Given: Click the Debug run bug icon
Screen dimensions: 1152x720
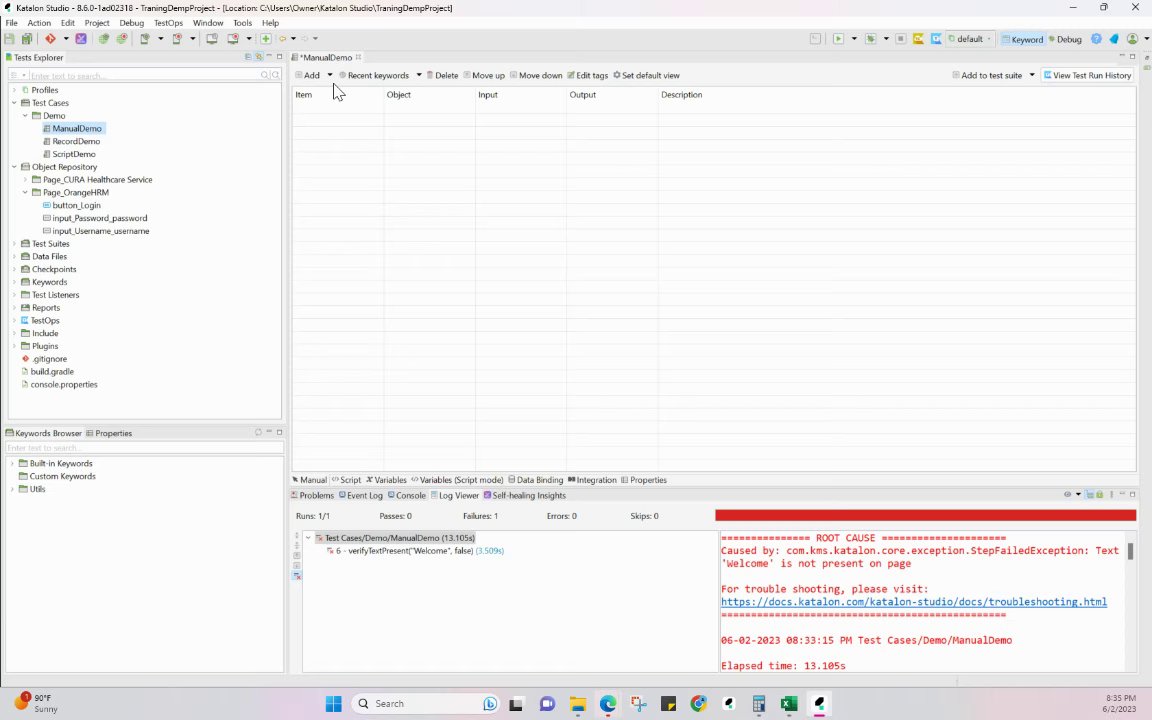Looking at the screenshot, I should tap(871, 39).
